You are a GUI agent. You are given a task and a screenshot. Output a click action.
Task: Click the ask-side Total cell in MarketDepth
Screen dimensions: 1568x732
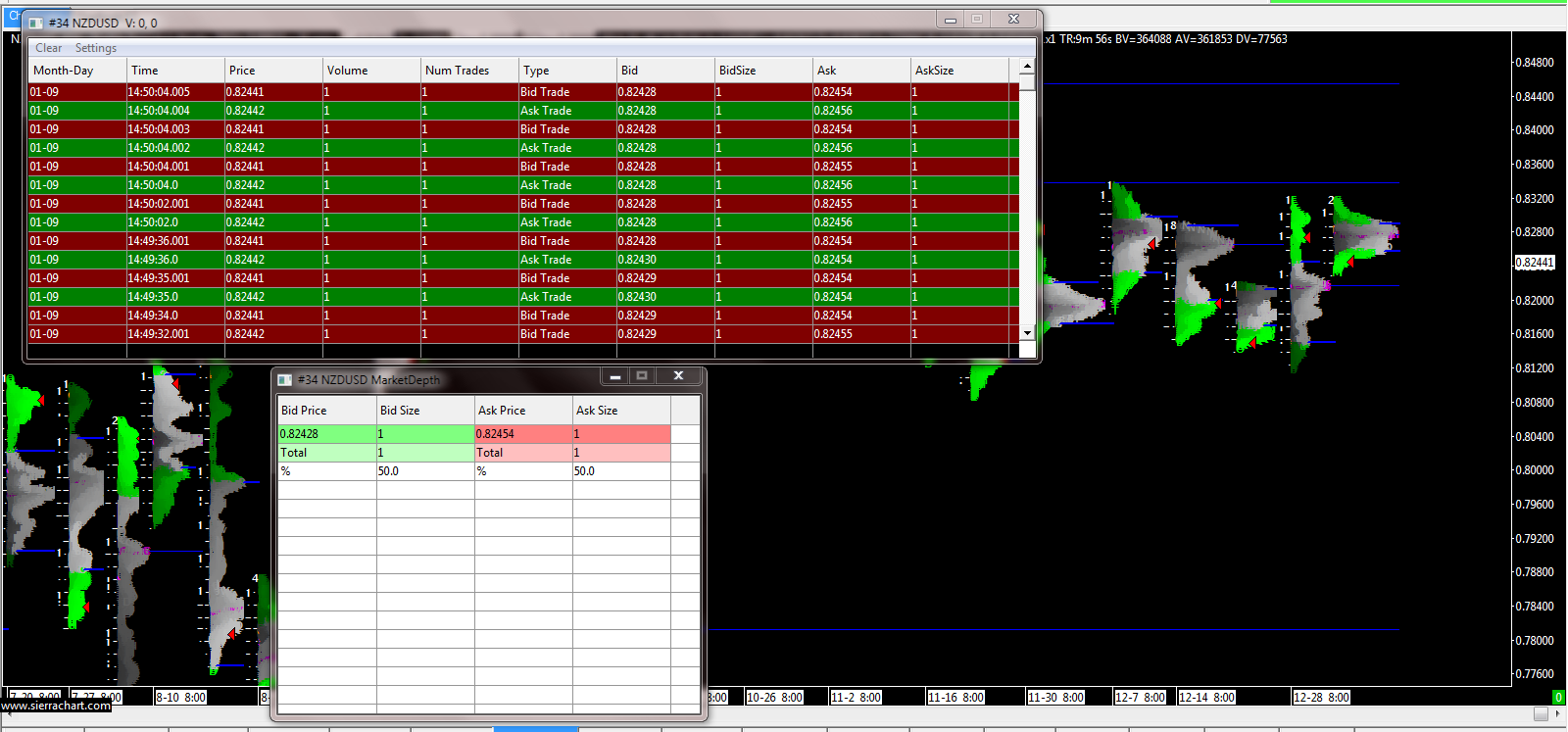coord(523,453)
